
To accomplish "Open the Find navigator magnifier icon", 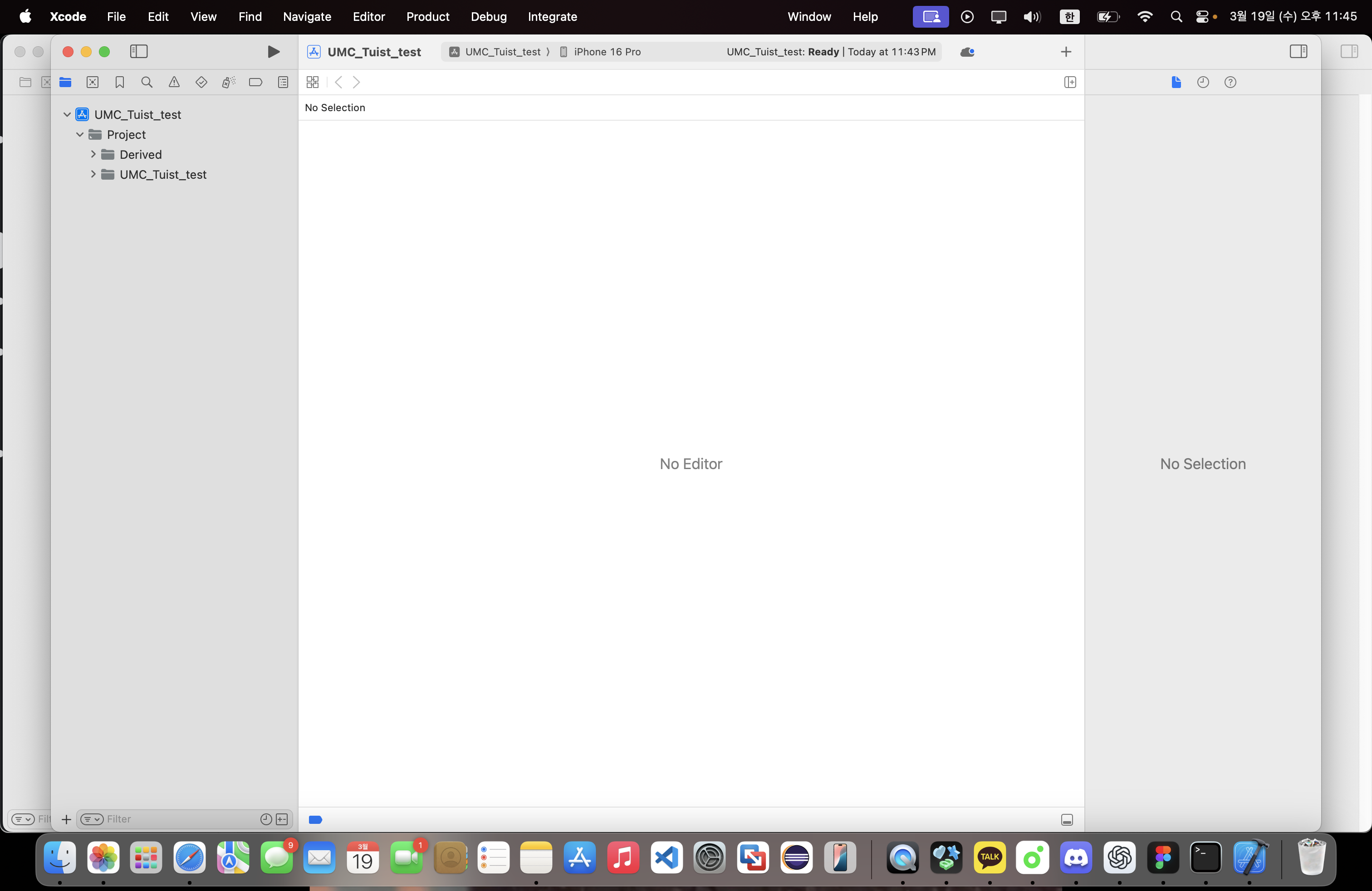I will pos(147,83).
